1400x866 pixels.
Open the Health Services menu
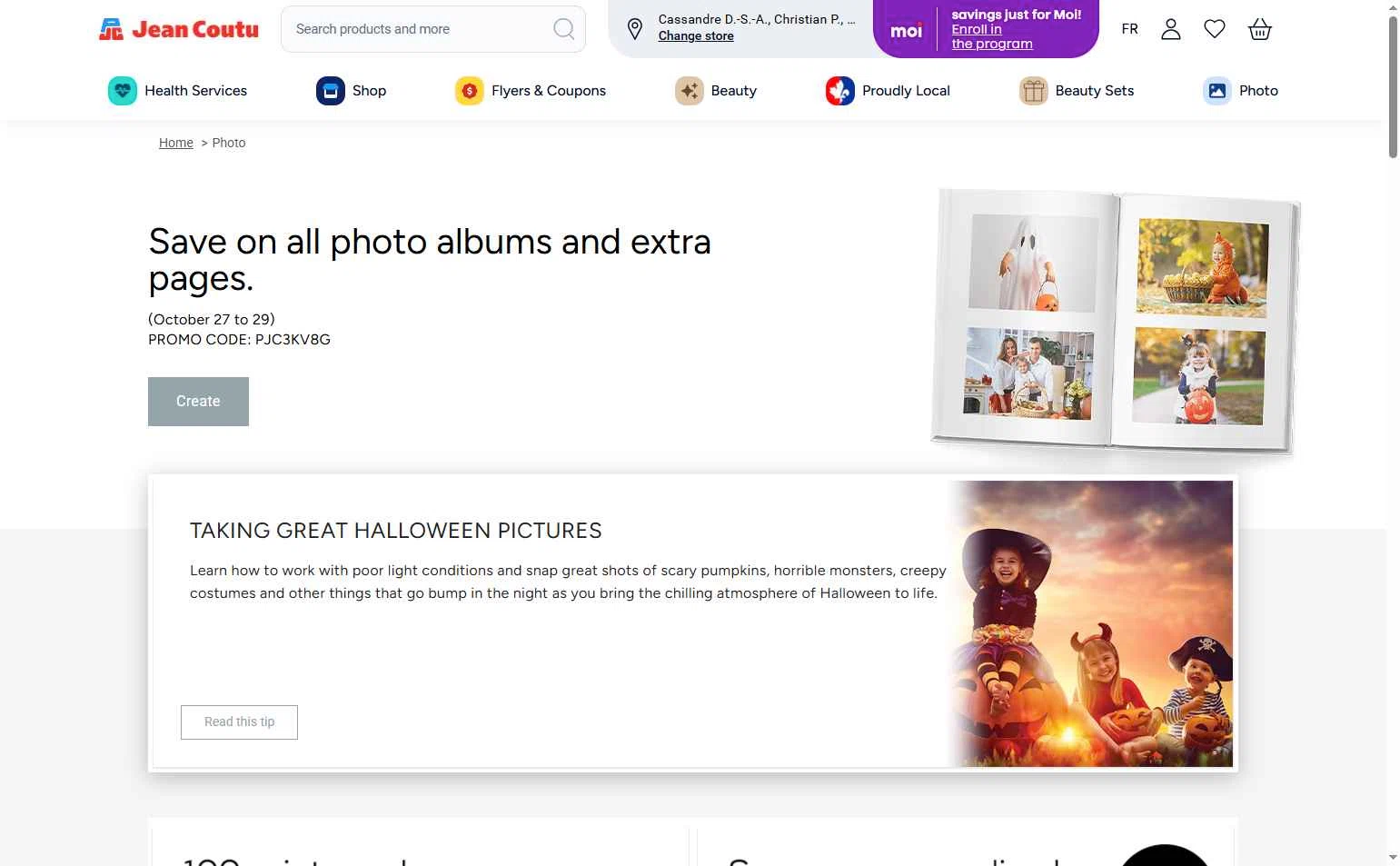(178, 91)
